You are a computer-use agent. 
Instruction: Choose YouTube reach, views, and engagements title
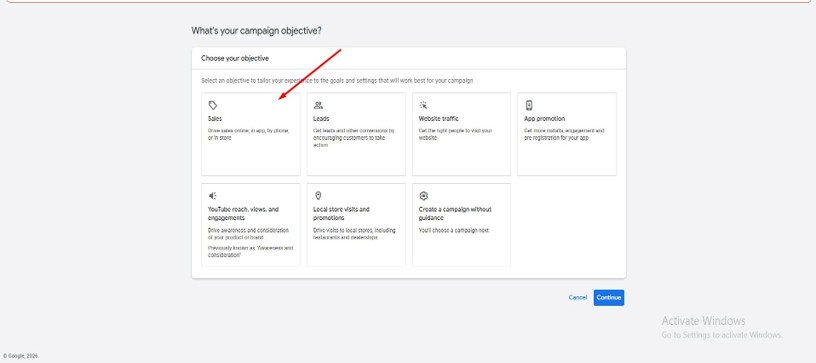point(243,214)
